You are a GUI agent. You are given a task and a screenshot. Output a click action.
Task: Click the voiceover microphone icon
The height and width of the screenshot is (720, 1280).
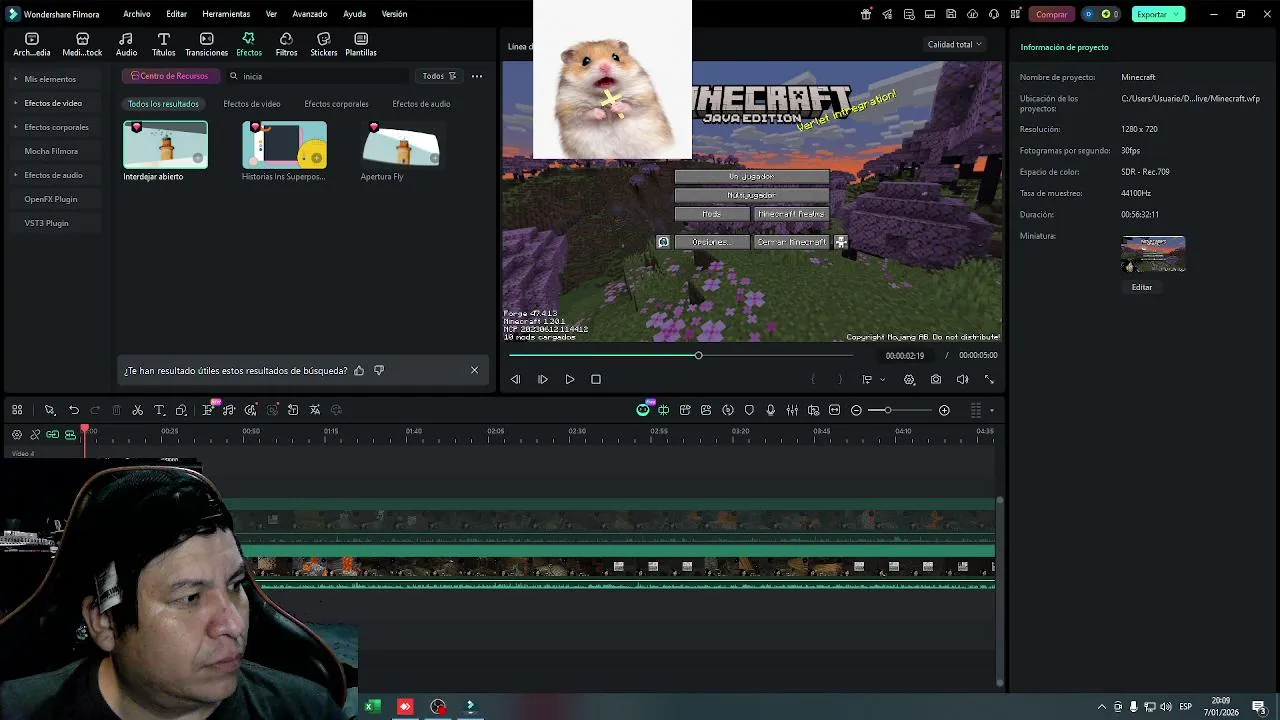[770, 410]
